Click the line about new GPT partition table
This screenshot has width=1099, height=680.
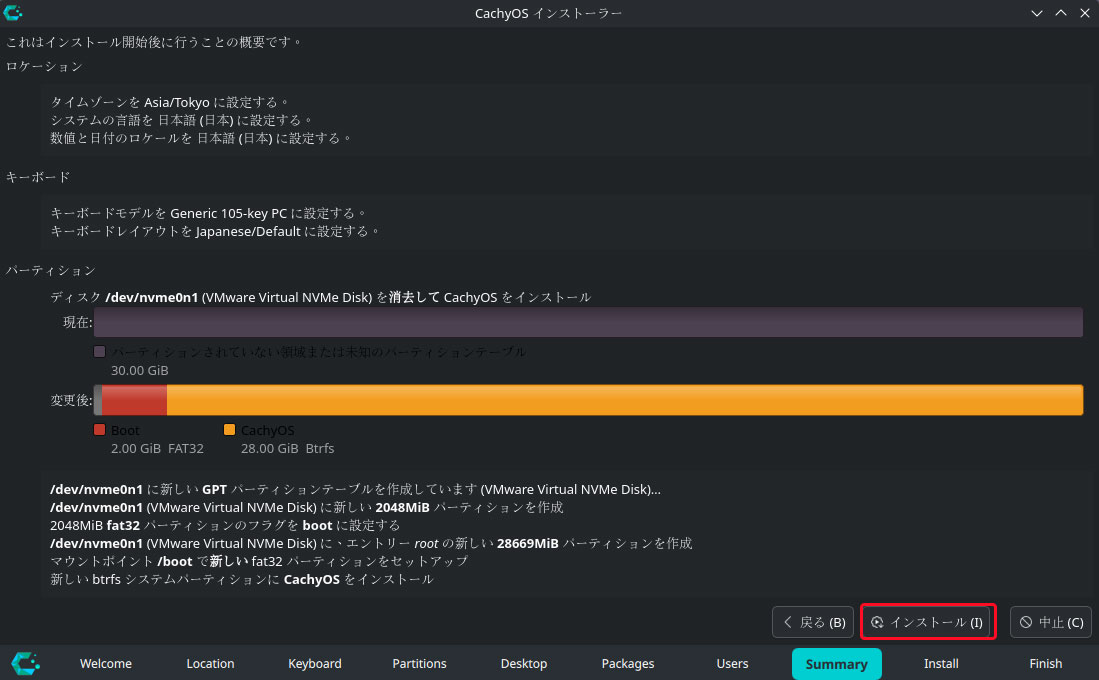tap(355, 489)
